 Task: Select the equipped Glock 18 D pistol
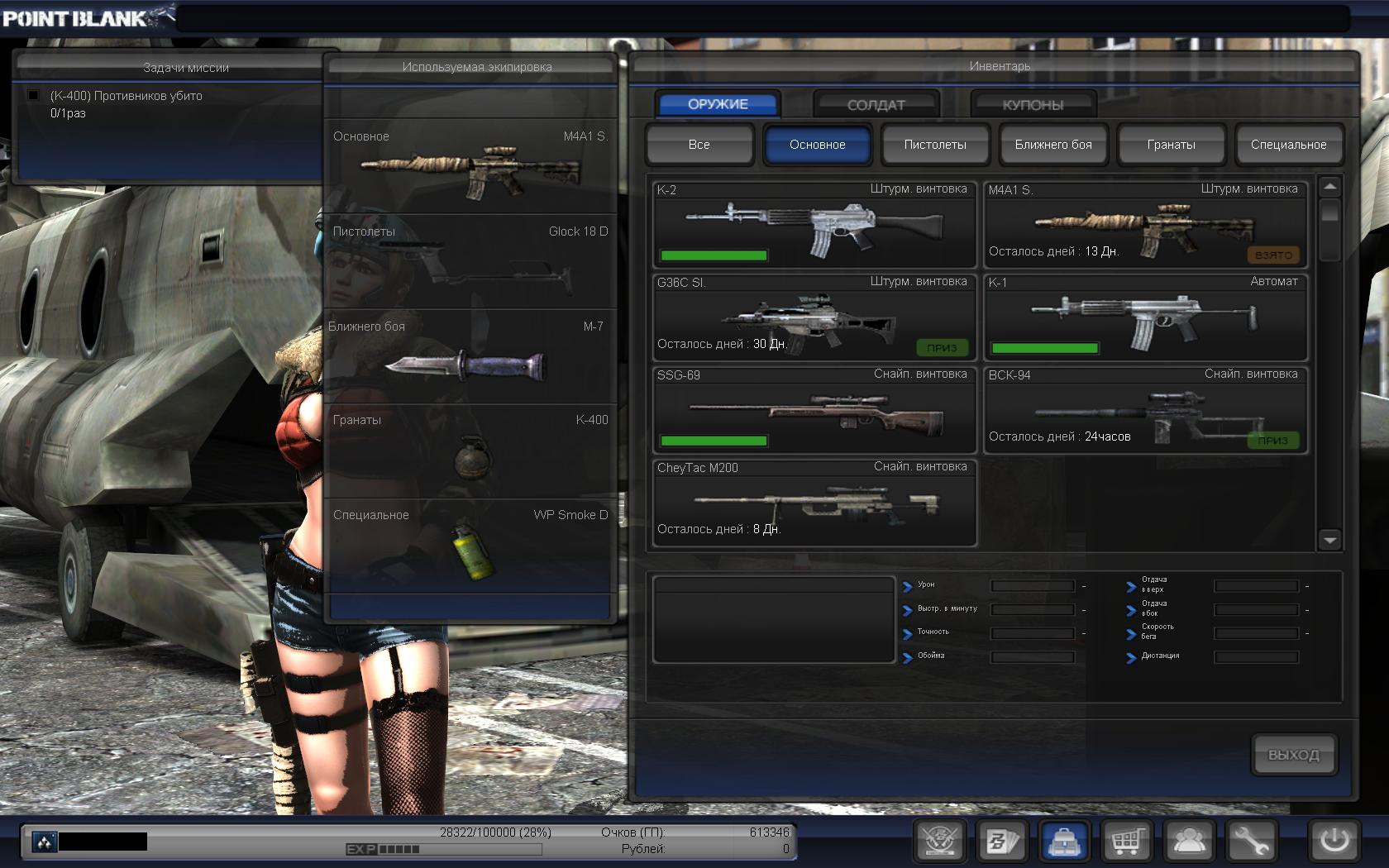click(x=470, y=261)
